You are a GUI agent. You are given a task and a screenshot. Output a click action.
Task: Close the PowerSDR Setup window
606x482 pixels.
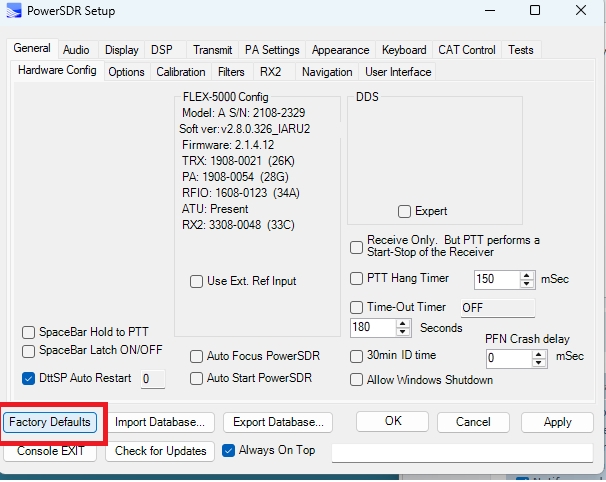click(x=581, y=10)
